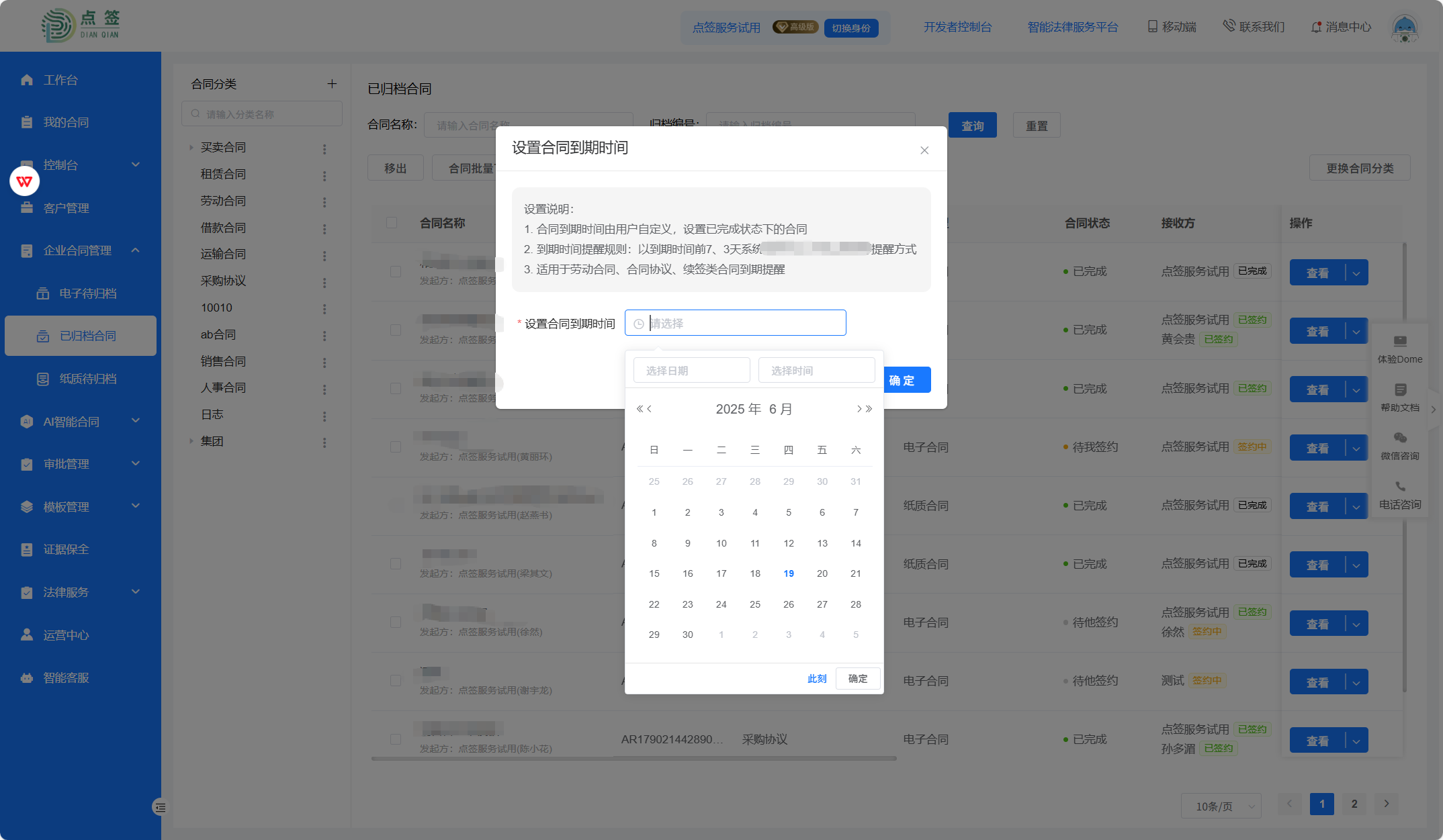
Task: Click 确定 button in date picker footer
Action: pyautogui.click(x=858, y=679)
